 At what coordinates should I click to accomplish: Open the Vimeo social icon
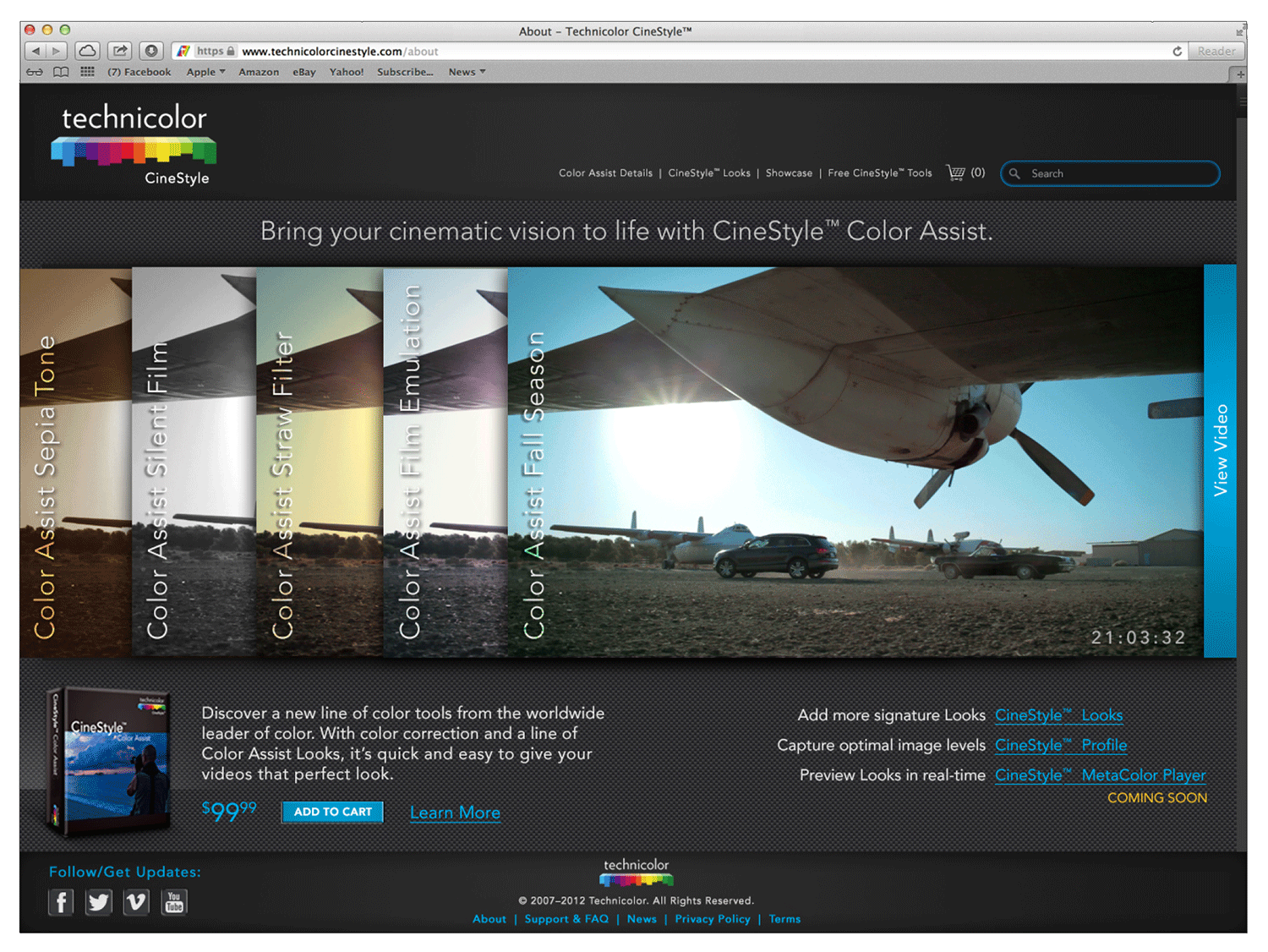tap(136, 903)
